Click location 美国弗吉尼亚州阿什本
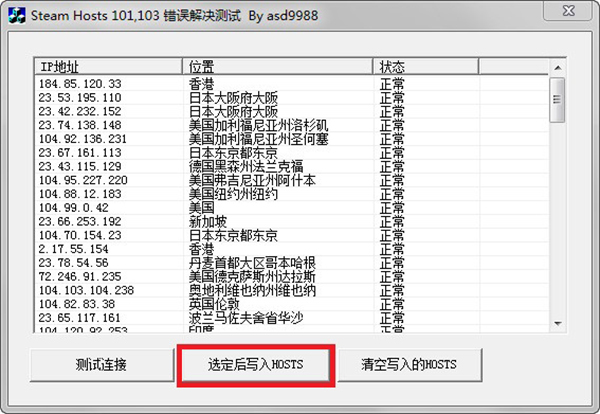 click(252, 180)
